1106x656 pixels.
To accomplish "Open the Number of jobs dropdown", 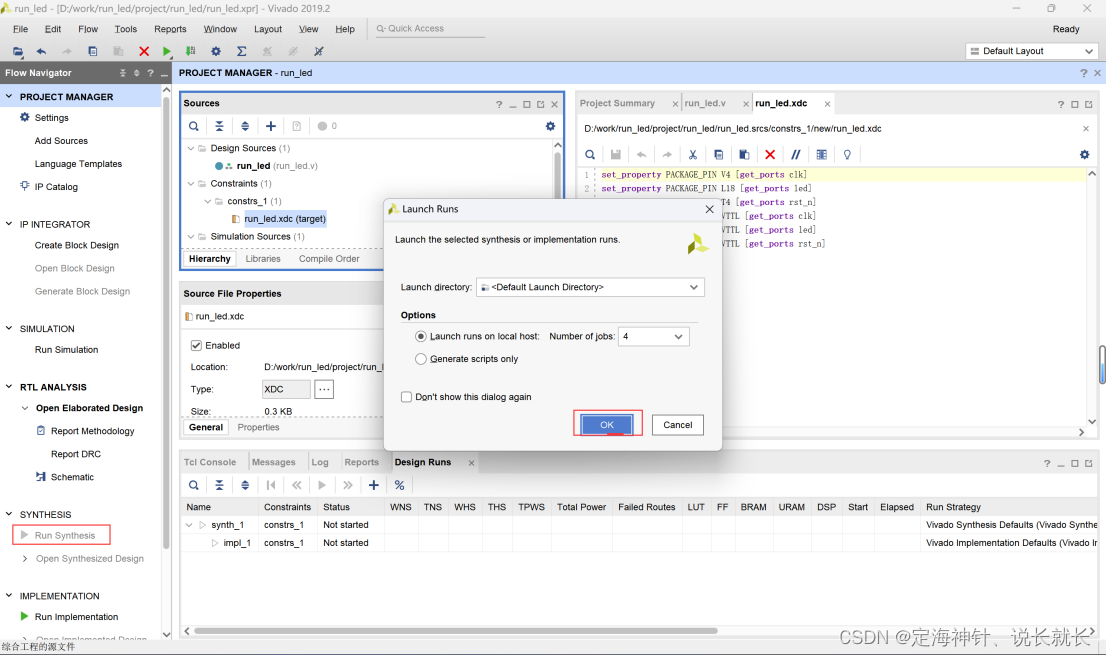I will (653, 336).
